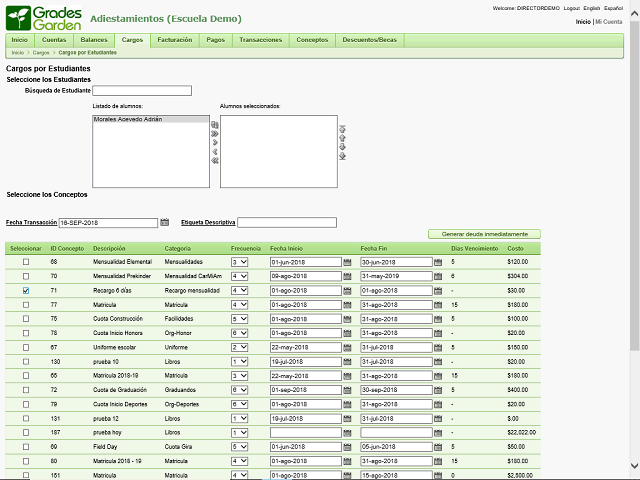Image resolution: width=640 pixels, height=480 pixels.
Task: Select the Uniforme escolar checkbox
Action: click(26, 347)
